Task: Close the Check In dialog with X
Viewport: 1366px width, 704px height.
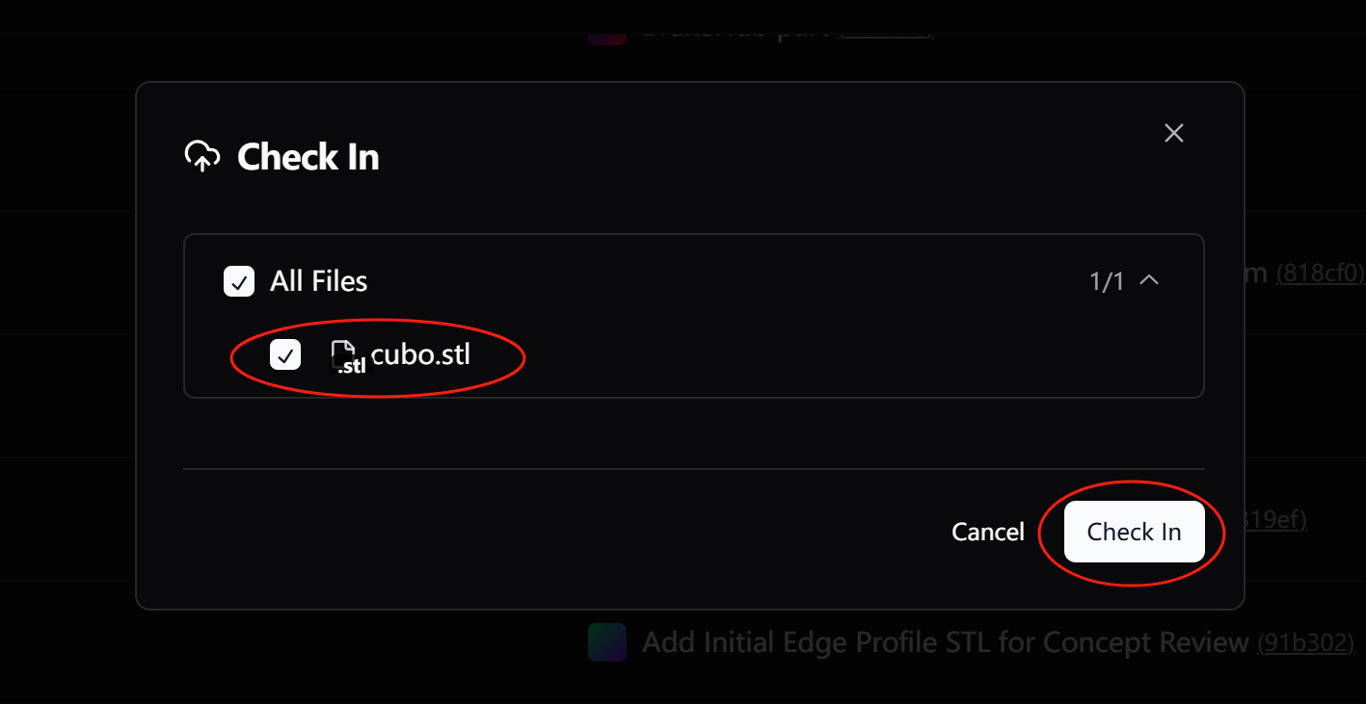Action: pyautogui.click(x=1174, y=133)
